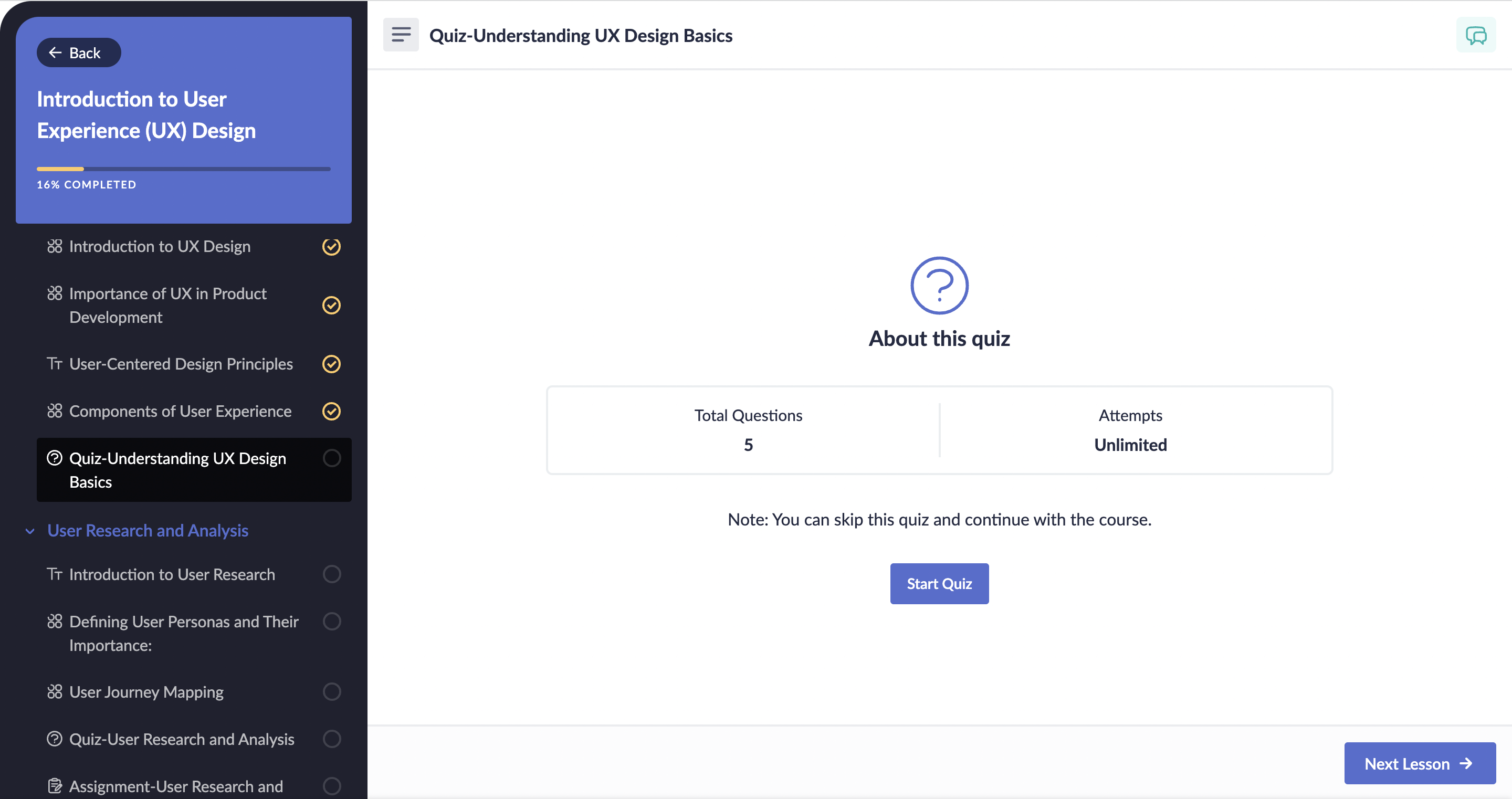Click completed checkmark for Importance of UX lesson
The height and width of the screenshot is (799, 1512).
(x=332, y=306)
